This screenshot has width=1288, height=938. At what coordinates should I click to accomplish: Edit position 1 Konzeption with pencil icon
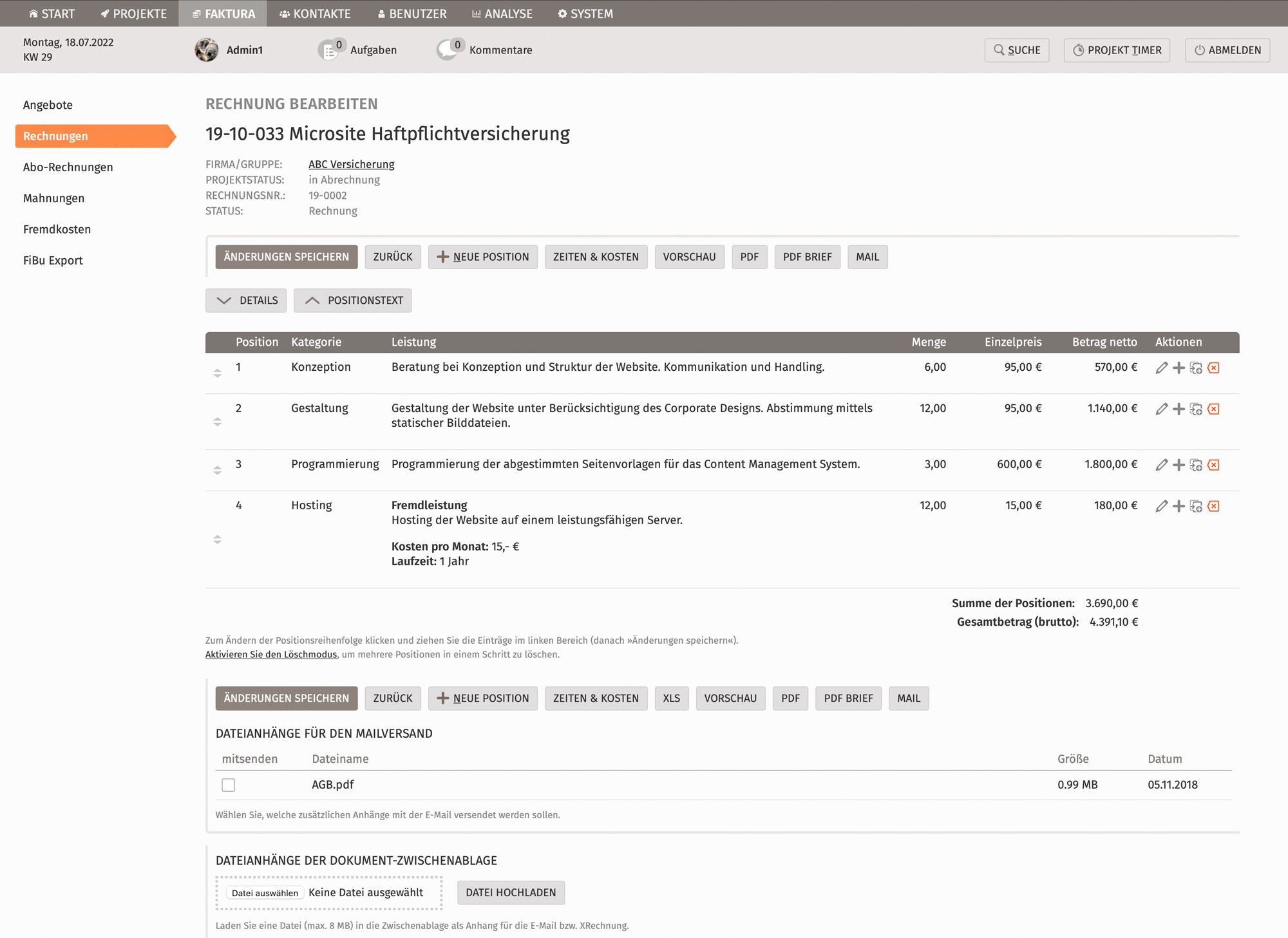click(x=1161, y=368)
